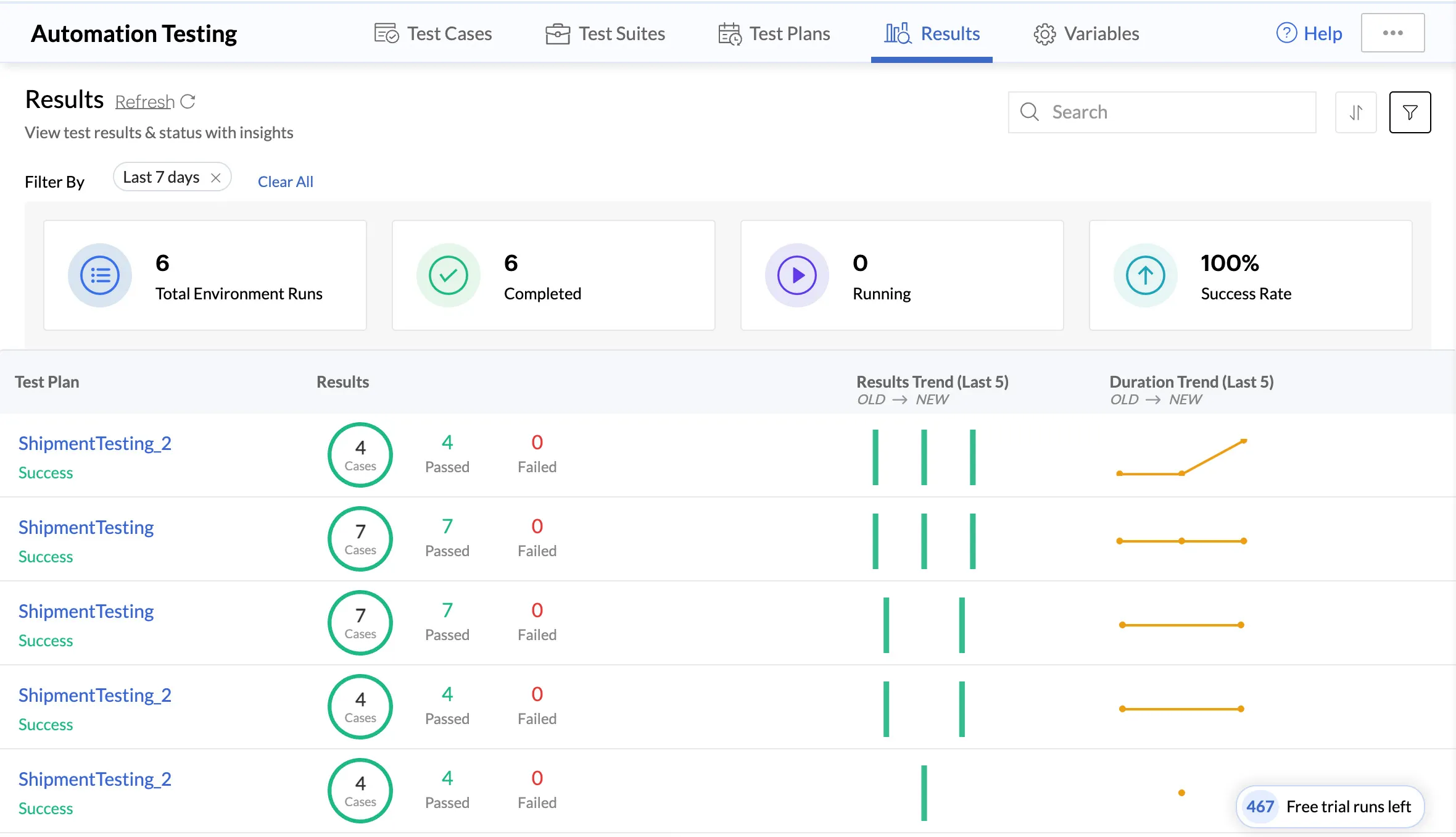Viewport: 1456px width, 837px height.
Task: Click the refresh circular arrow icon
Action: pyautogui.click(x=188, y=101)
